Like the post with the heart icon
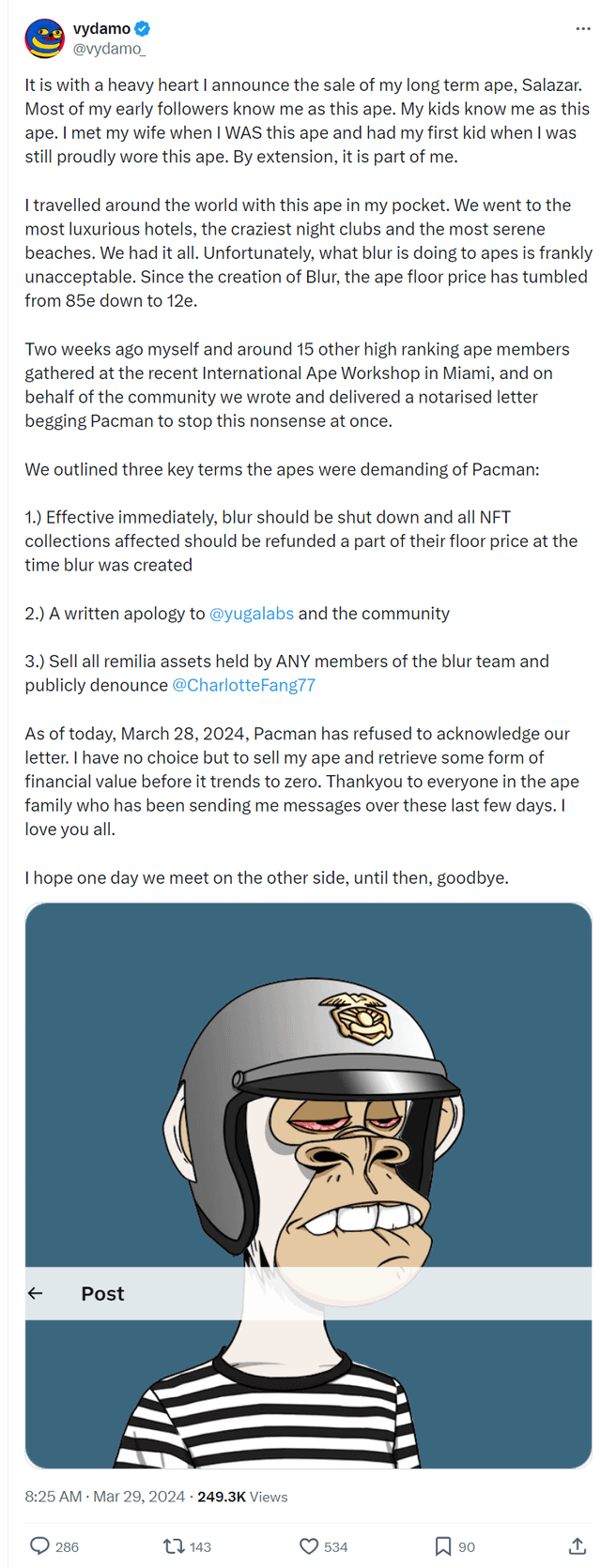The width and height of the screenshot is (601, 1568). point(309,1545)
